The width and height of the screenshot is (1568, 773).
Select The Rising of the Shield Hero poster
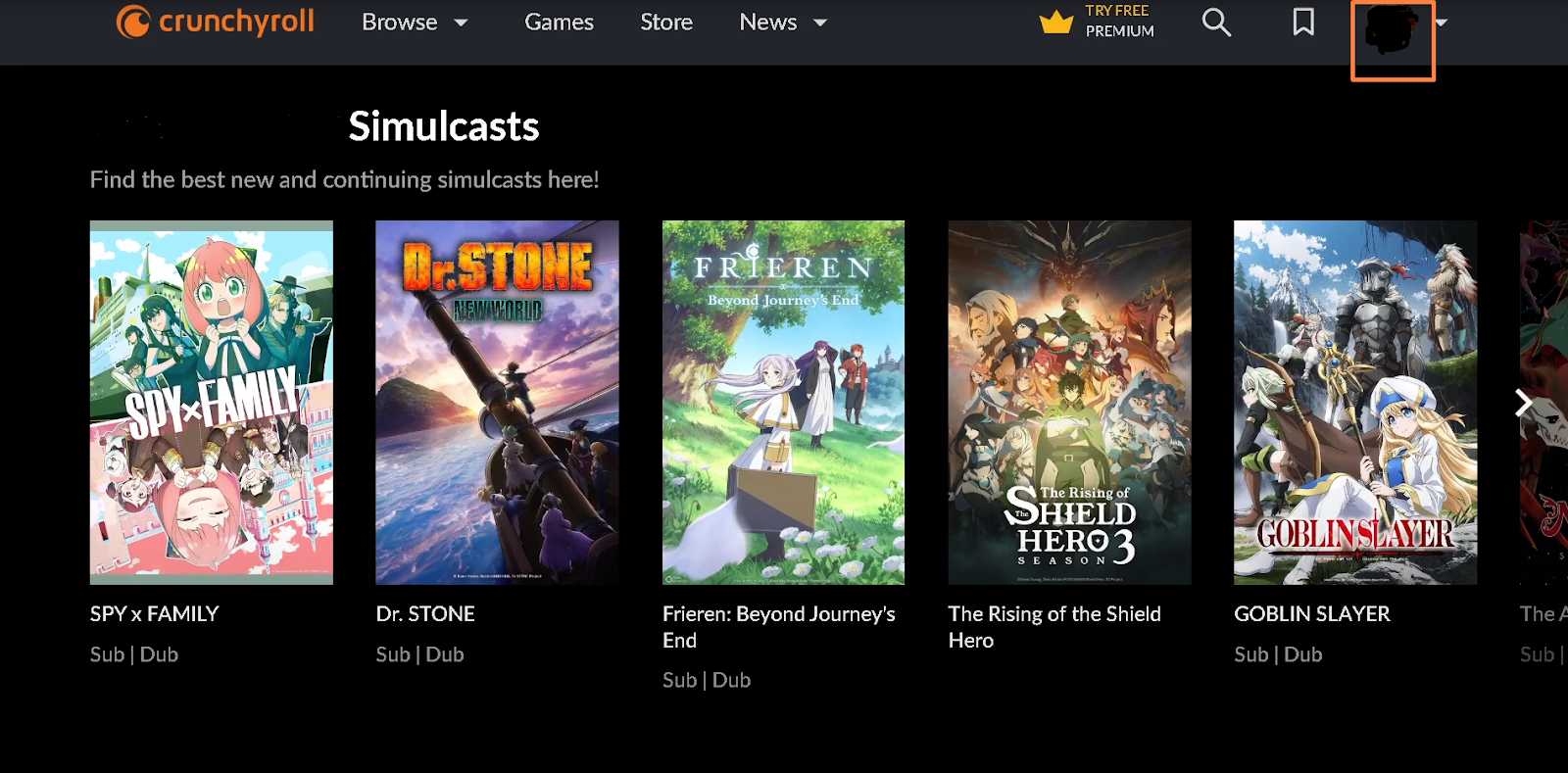pyautogui.click(x=1069, y=403)
